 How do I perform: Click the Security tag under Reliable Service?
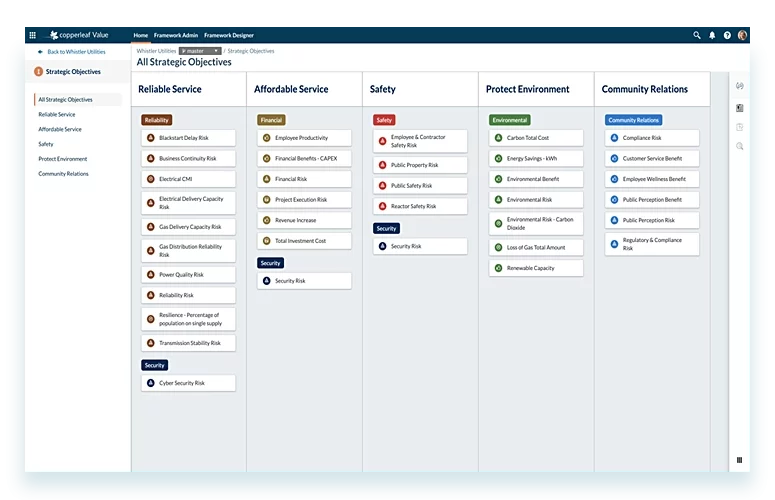154,365
